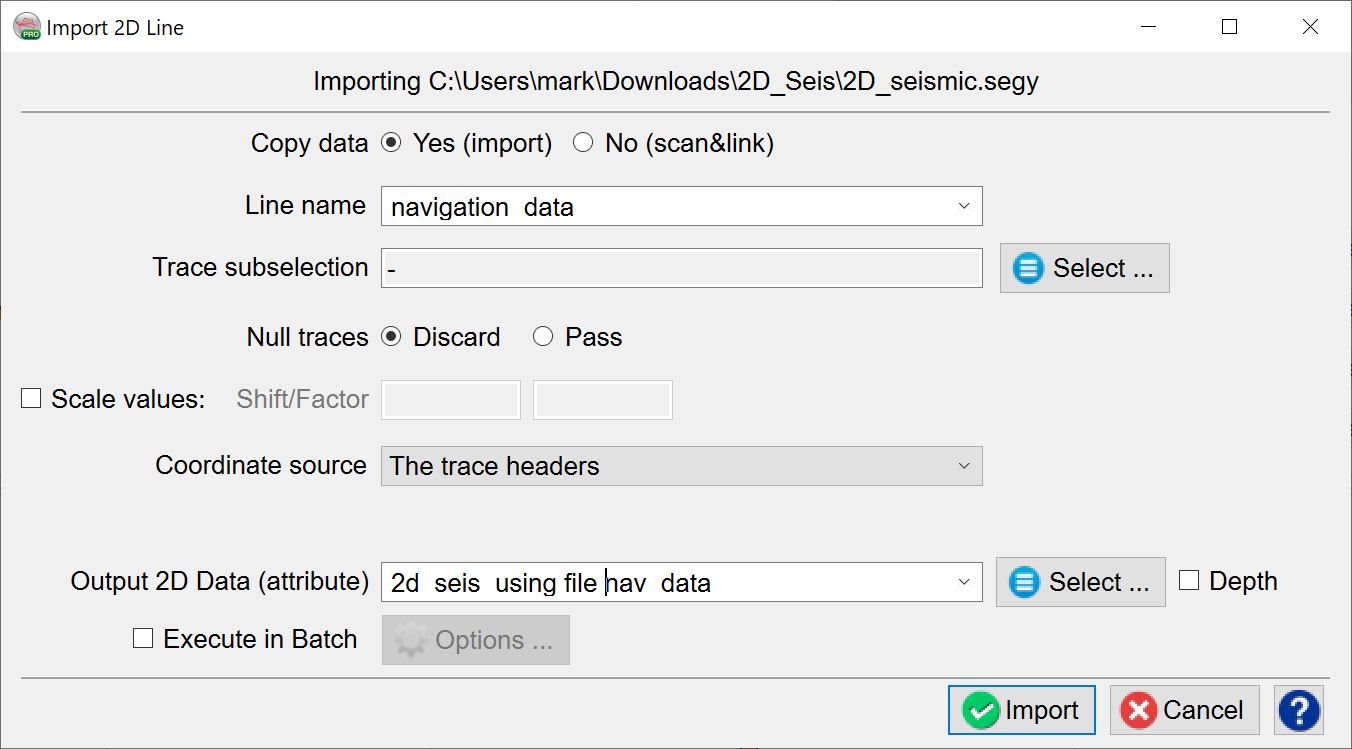Maximize the Import 2D Line window
Viewport: 1352px width, 749px height.
click(1230, 27)
